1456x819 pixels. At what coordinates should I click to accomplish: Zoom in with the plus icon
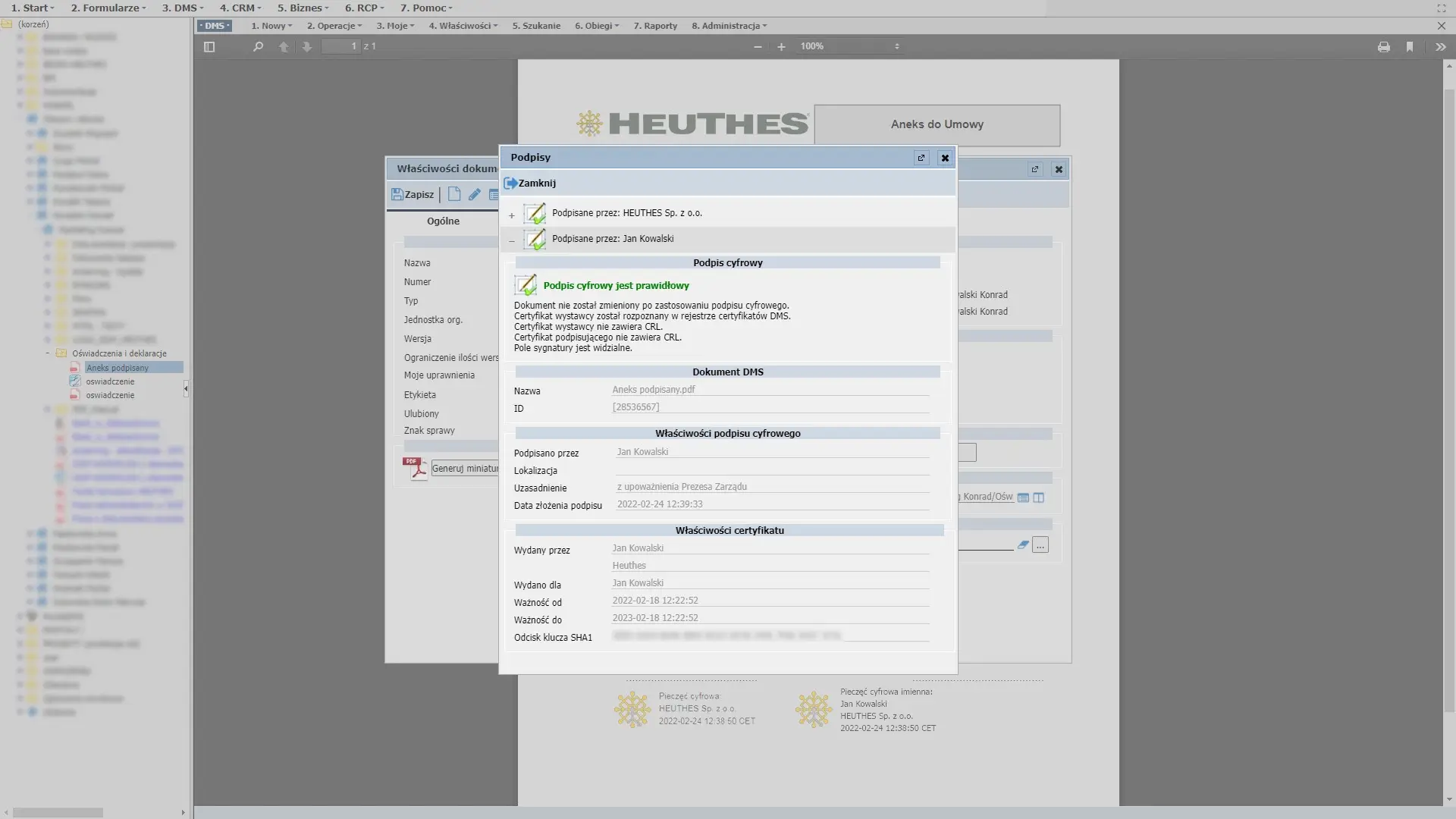(x=781, y=47)
